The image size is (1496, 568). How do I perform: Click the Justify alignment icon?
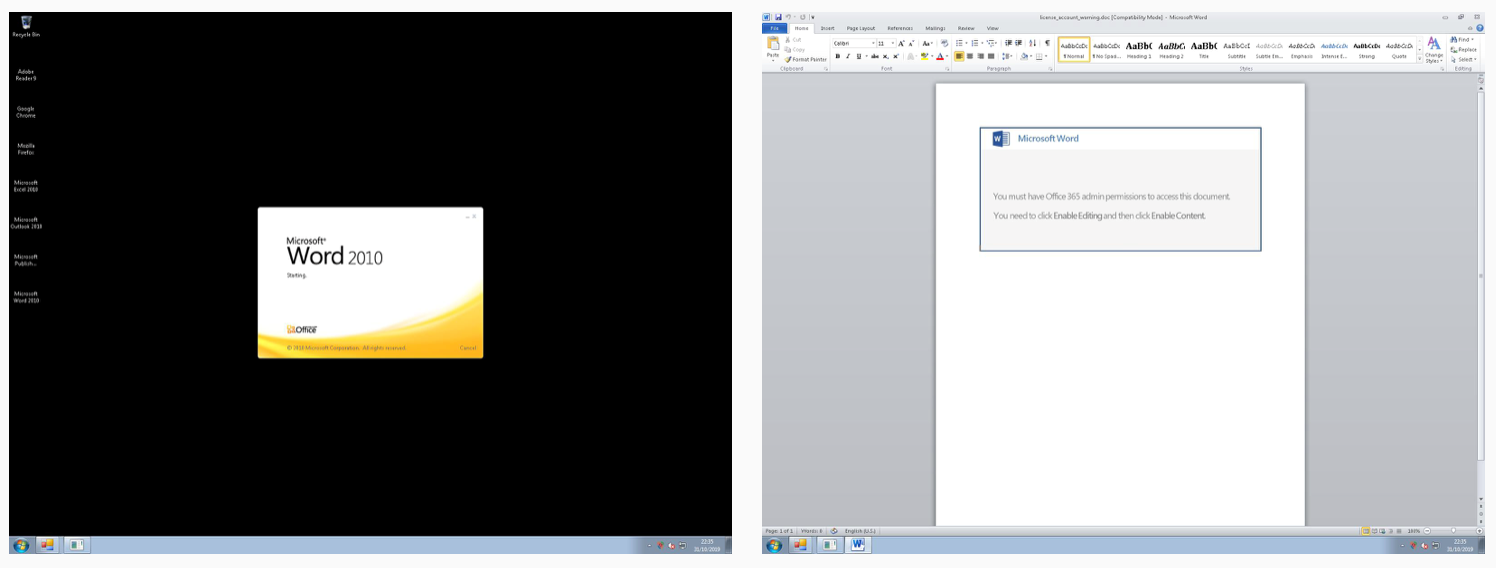coord(991,56)
